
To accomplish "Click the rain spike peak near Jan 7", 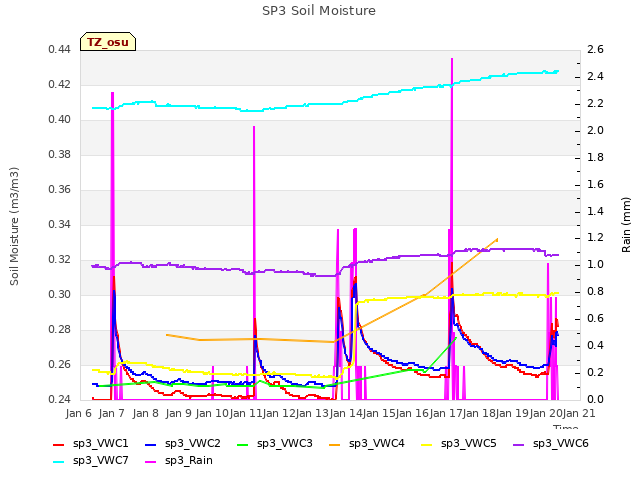I will point(112,93).
